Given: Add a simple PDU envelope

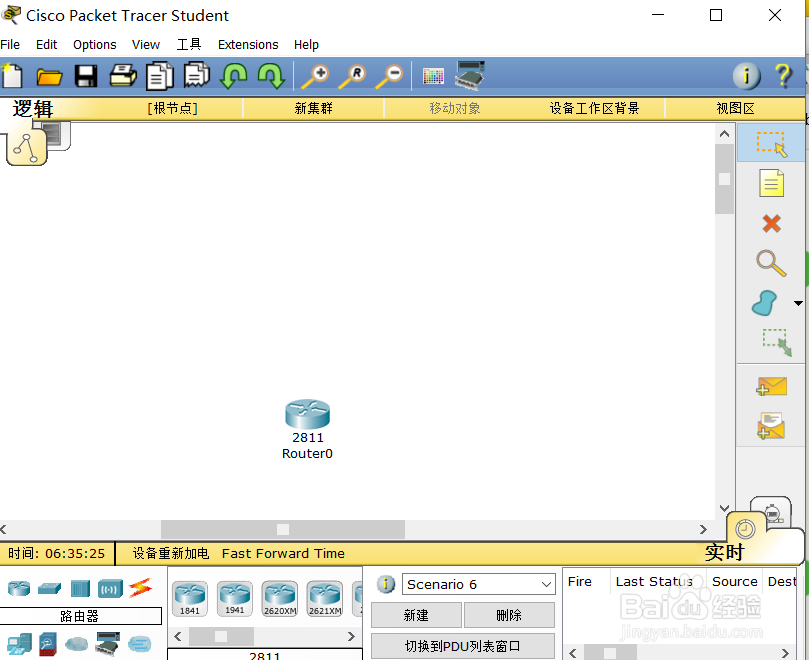Looking at the screenshot, I should click(771, 386).
